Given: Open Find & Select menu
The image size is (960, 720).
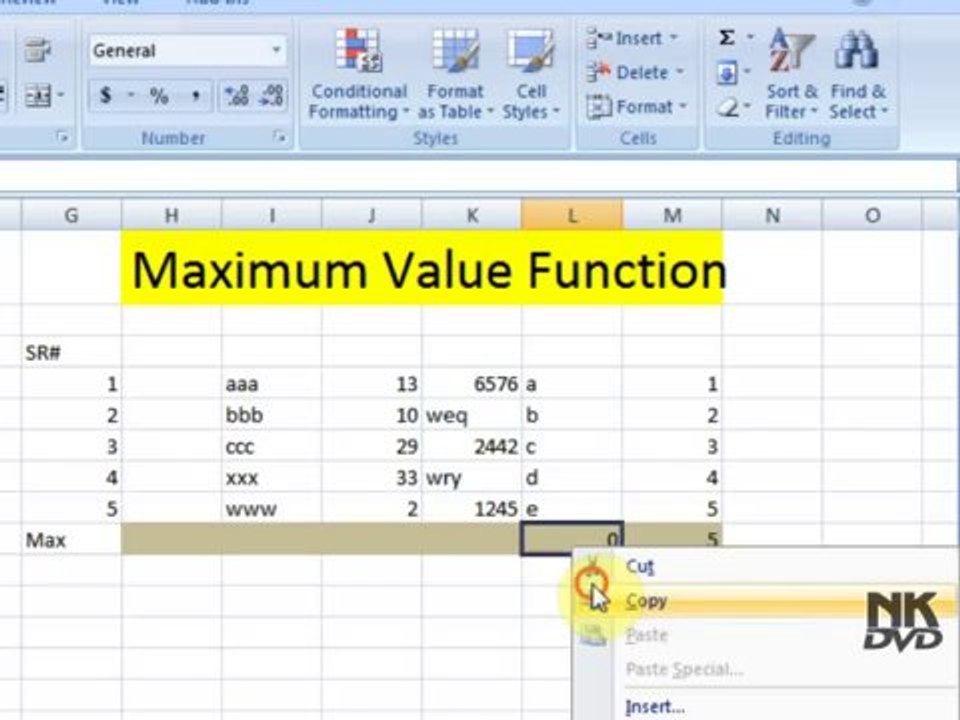Looking at the screenshot, I should pyautogui.click(x=858, y=75).
